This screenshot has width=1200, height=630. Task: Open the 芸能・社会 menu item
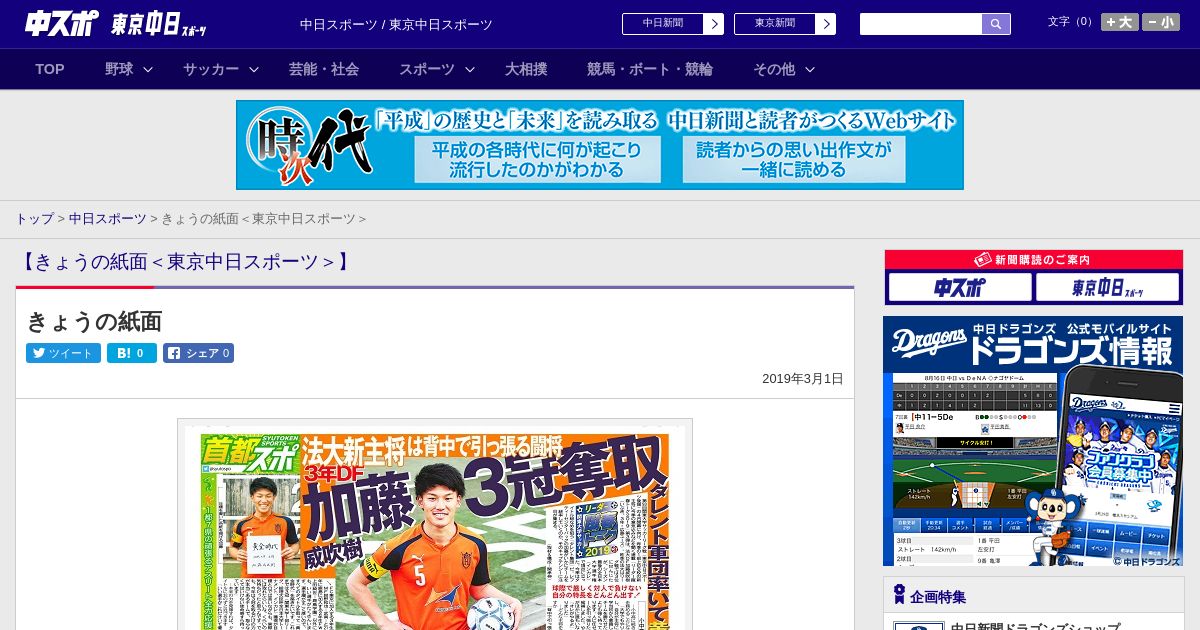[x=324, y=69]
